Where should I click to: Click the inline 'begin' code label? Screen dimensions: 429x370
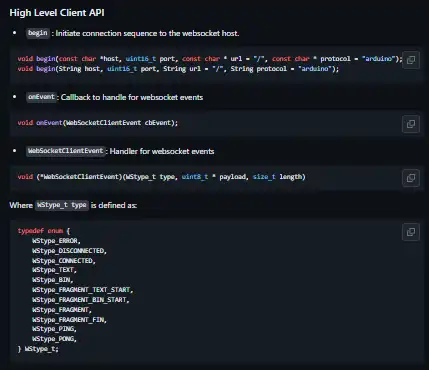point(38,33)
